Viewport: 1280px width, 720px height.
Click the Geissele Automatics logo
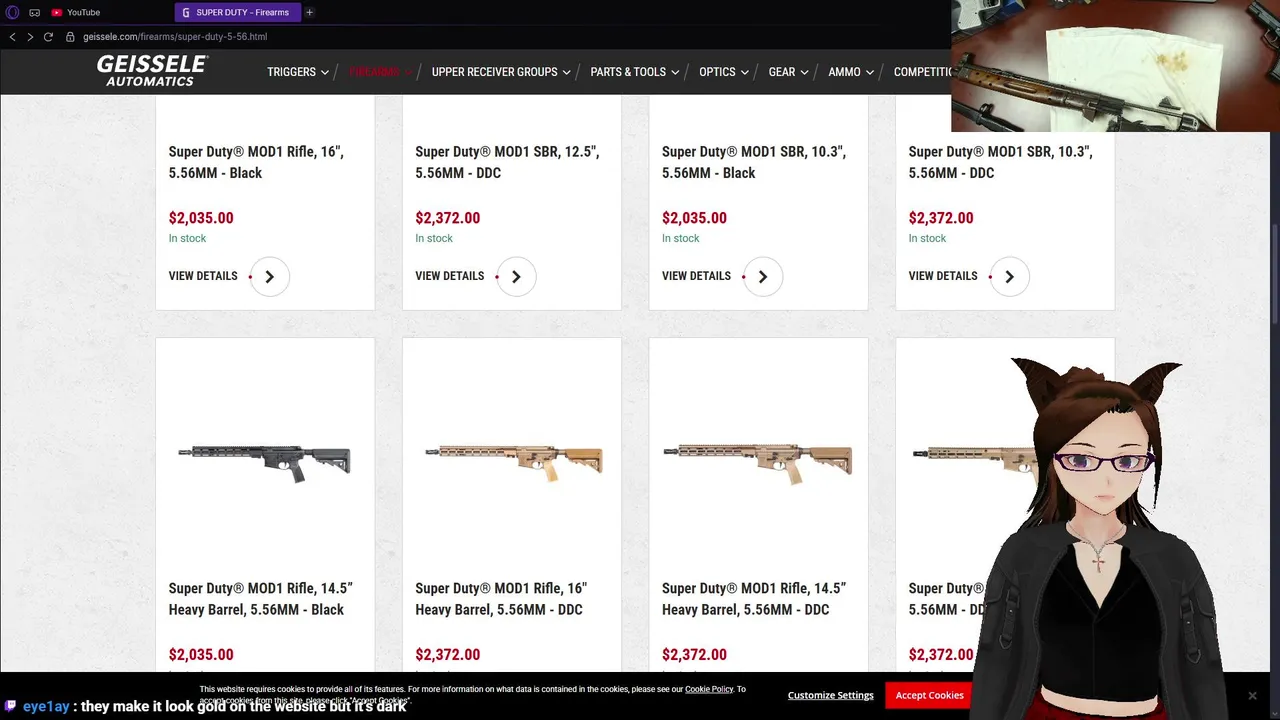pyautogui.click(x=152, y=71)
